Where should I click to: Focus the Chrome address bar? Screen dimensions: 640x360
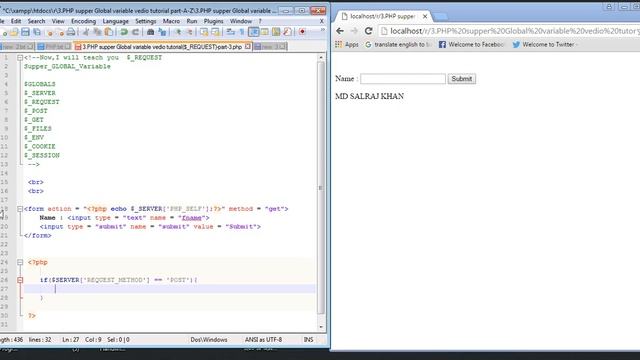click(509, 31)
